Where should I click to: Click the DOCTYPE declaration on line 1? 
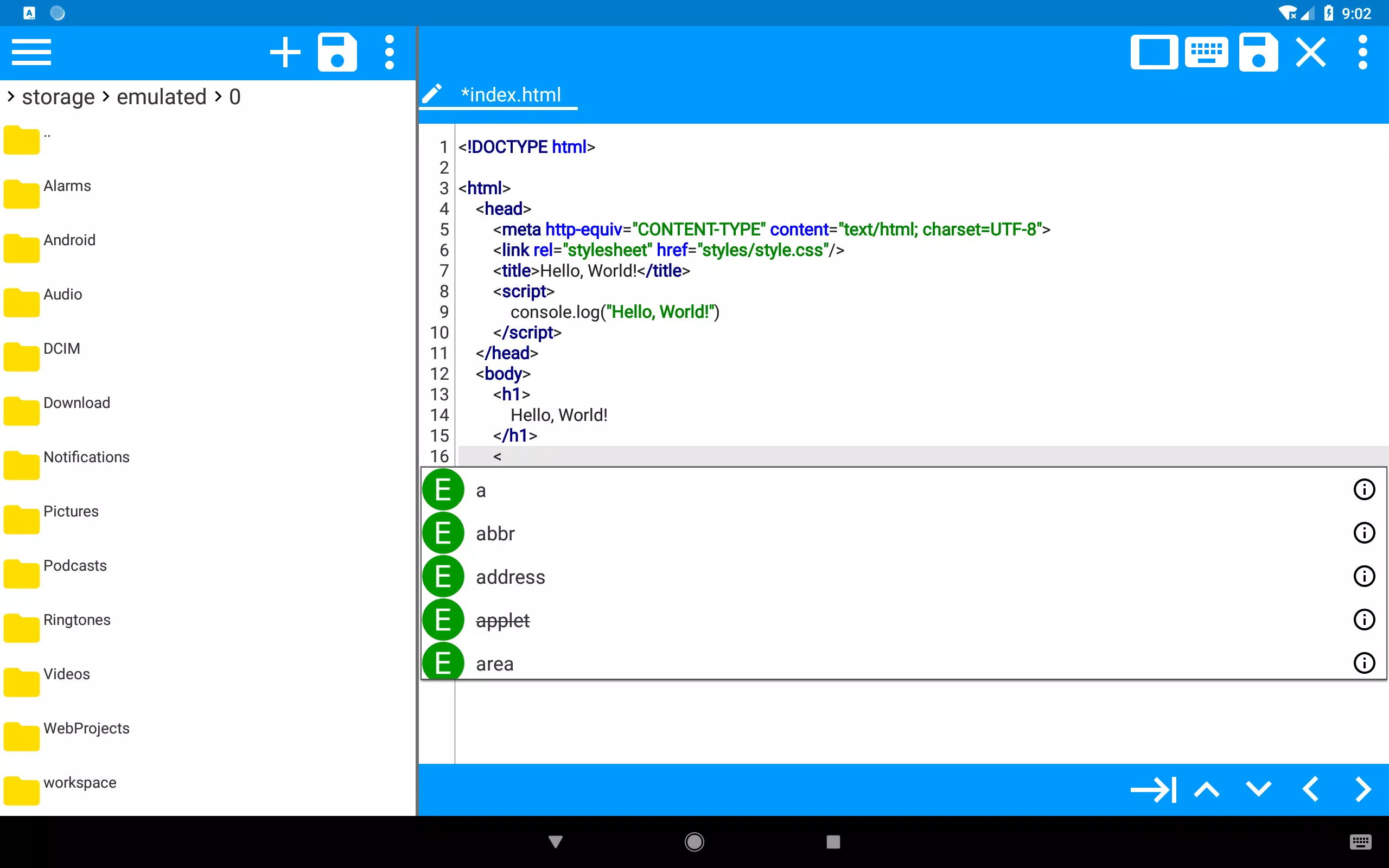[526, 147]
